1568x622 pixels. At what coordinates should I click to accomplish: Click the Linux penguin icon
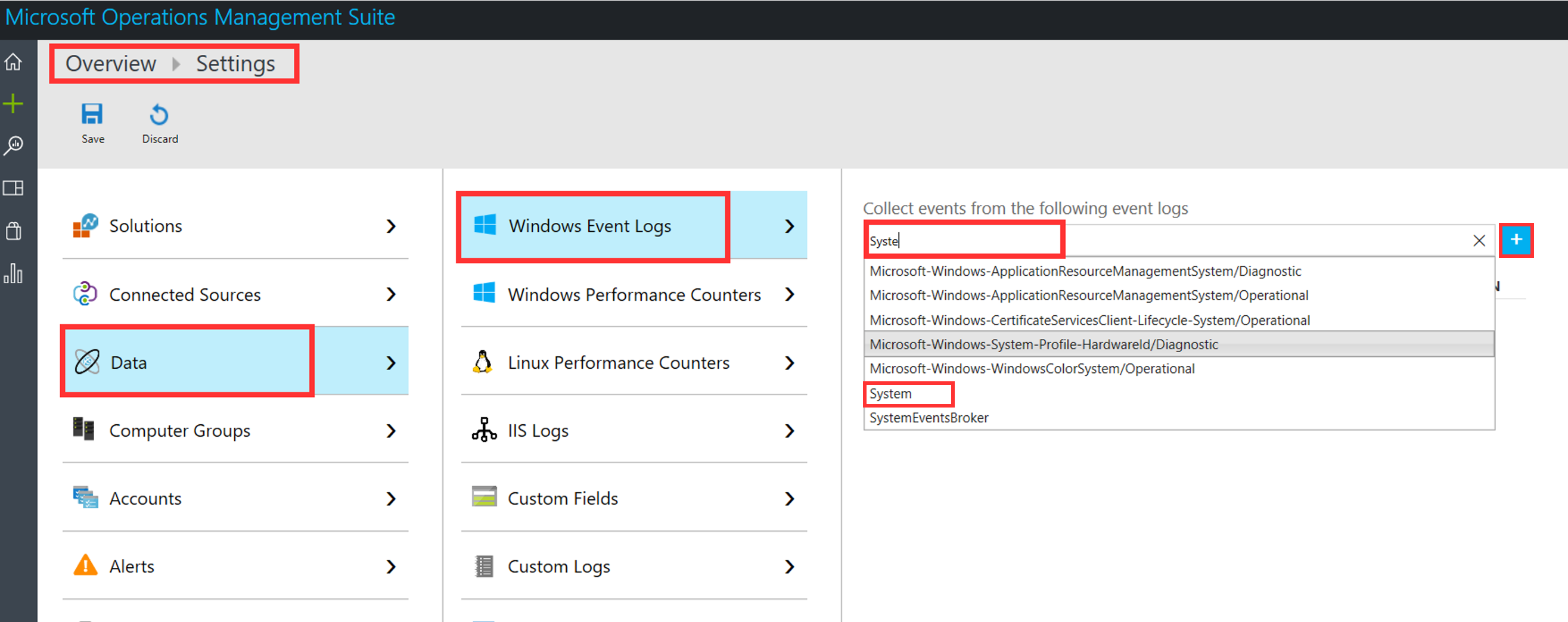point(483,362)
